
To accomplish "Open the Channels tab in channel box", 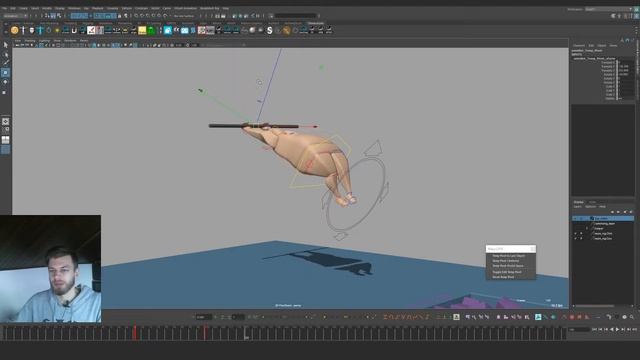I will [x=579, y=46].
